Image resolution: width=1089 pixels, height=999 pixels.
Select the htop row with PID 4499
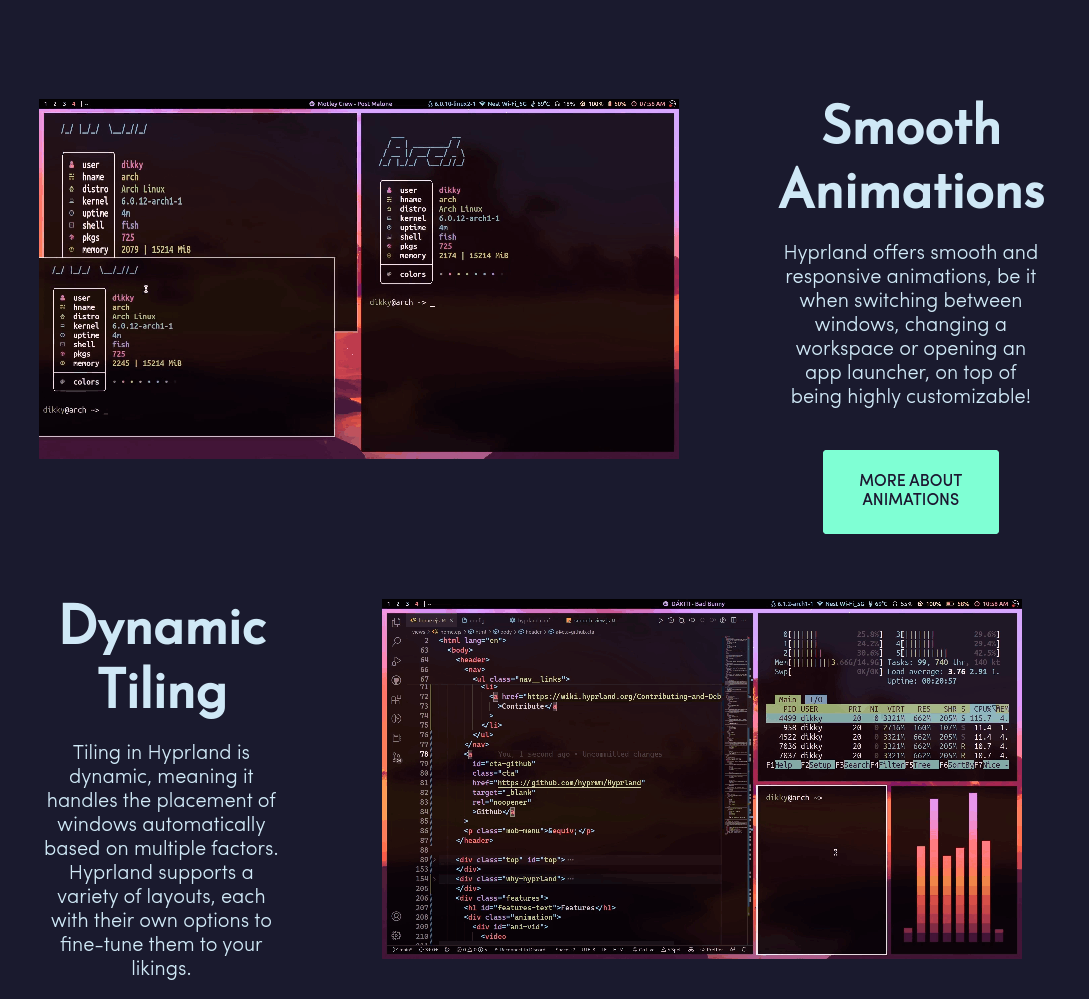(x=888, y=718)
